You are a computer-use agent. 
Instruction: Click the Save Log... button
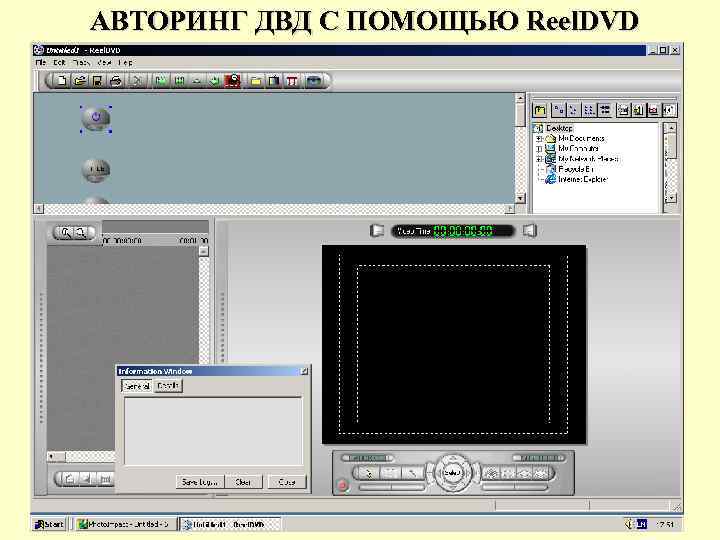tap(200, 482)
